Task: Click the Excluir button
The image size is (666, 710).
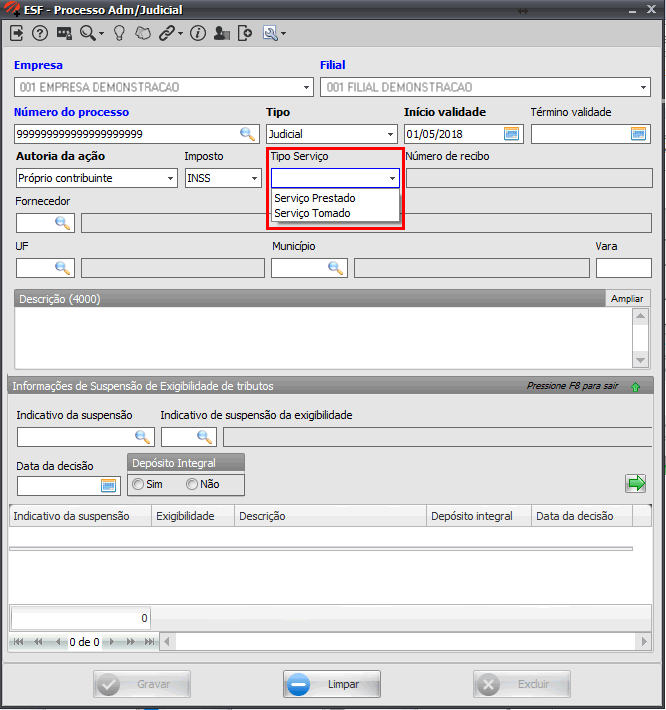Action: 522,684
